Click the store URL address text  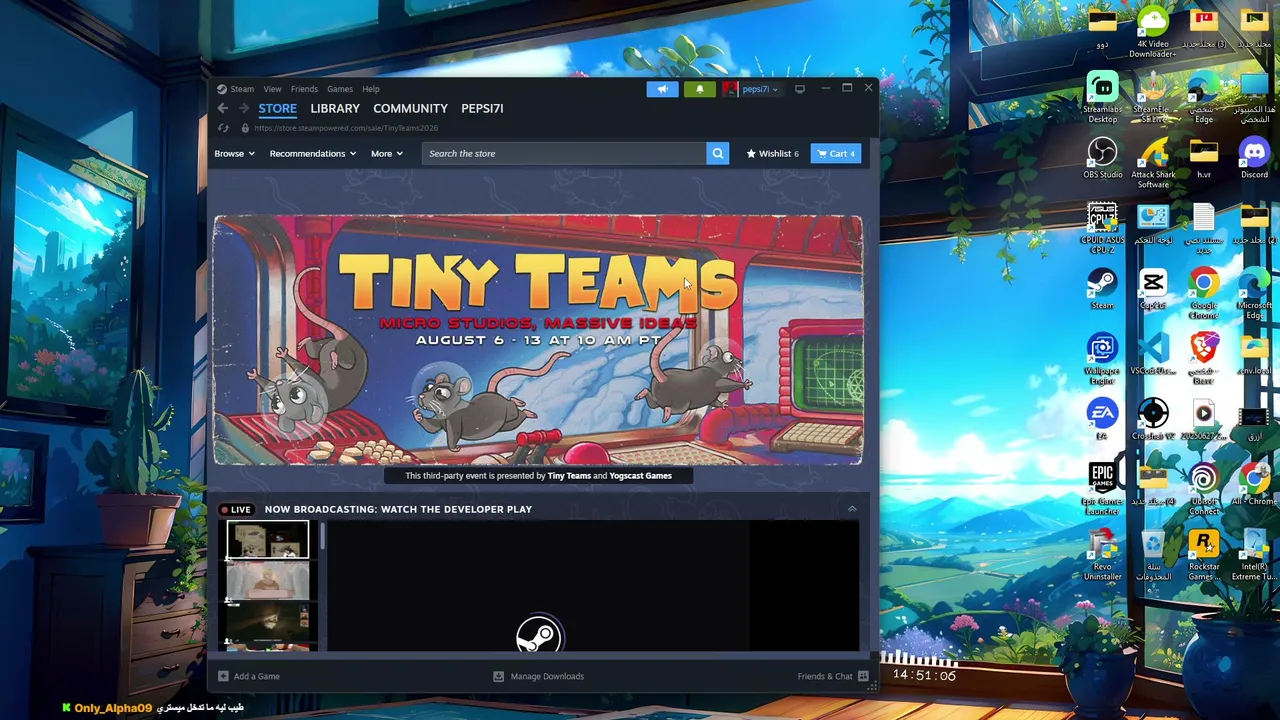click(x=346, y=128)
